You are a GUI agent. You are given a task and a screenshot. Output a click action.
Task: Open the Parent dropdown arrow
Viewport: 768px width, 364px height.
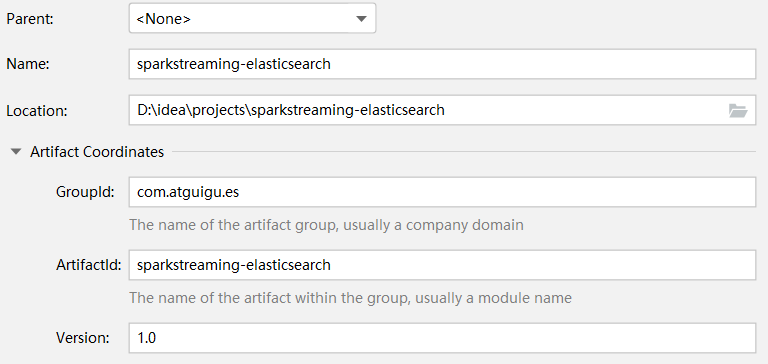(x=361, y=19)
